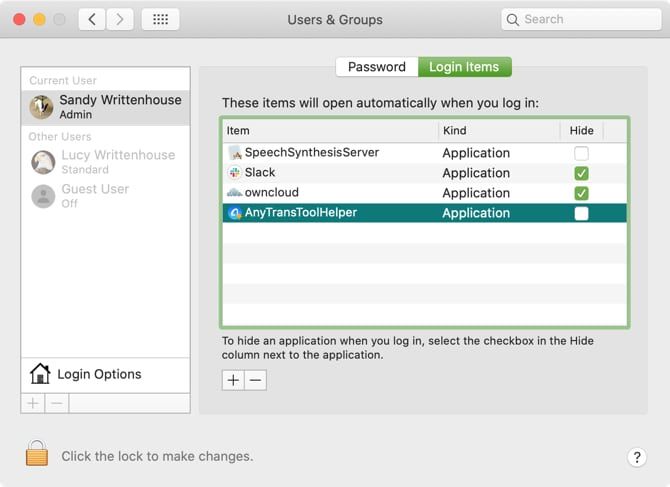Remove selected login item with minus button
Image resolution: width=670 pixels, height=487 pixels.
coord(256,380)
